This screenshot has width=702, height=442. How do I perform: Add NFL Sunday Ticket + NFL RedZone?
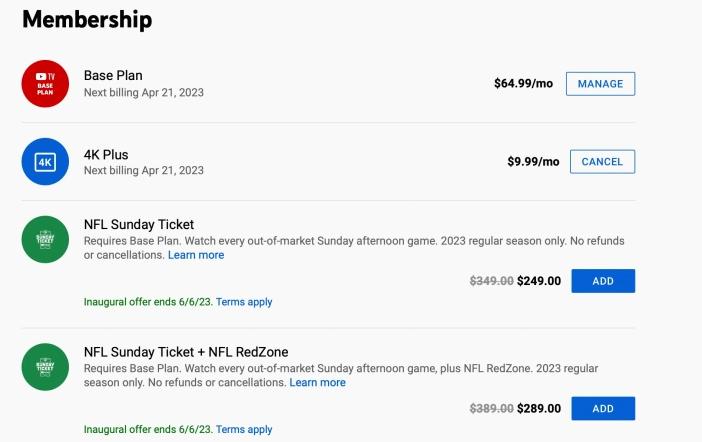pos(603,408)
